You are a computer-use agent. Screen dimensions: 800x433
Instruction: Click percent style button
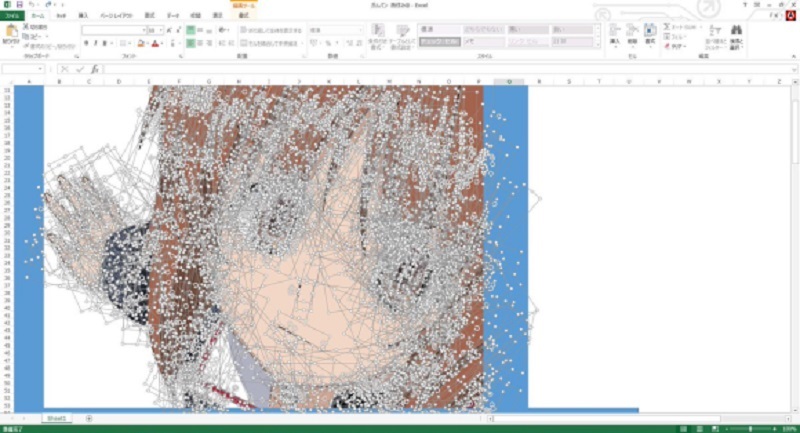tap(328, 44)
